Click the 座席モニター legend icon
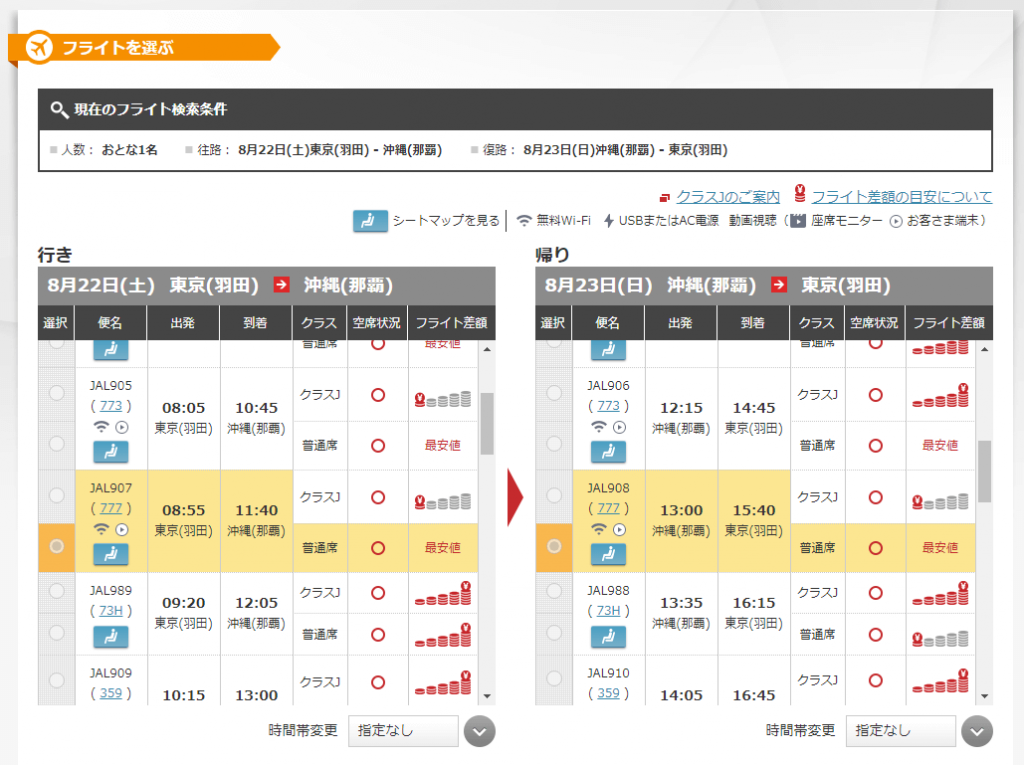This screenshot has height=765, width=1024. click(x=798, y=221)
